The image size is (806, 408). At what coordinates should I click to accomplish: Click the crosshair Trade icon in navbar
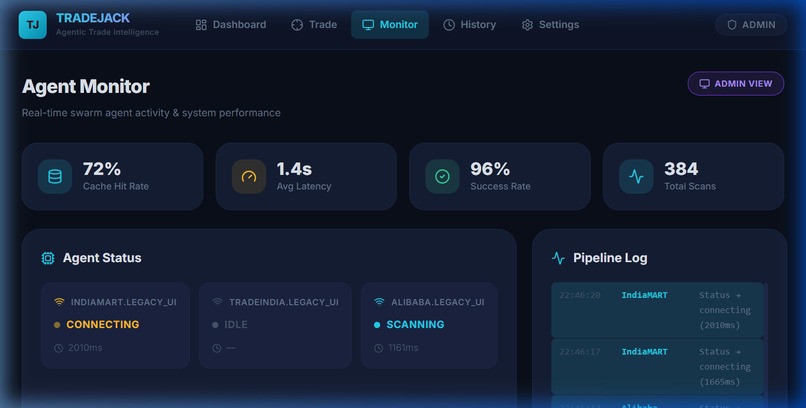tap(297, 25)
